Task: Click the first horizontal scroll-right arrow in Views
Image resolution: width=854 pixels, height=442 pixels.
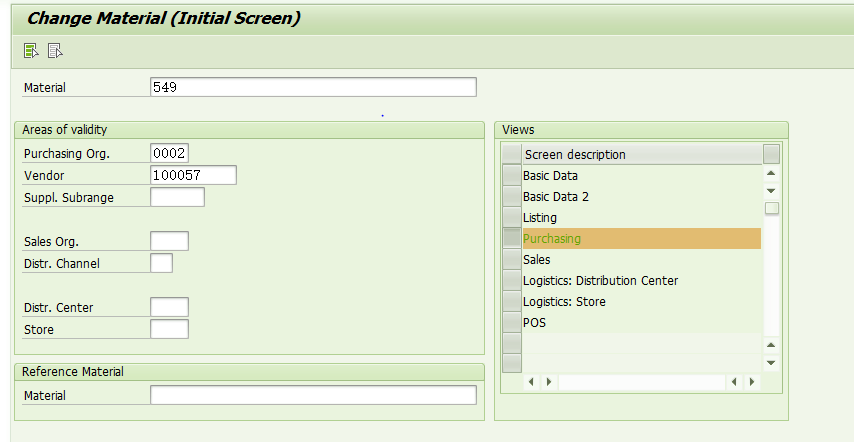Action: pyautogui.click(x=549, y=382)
